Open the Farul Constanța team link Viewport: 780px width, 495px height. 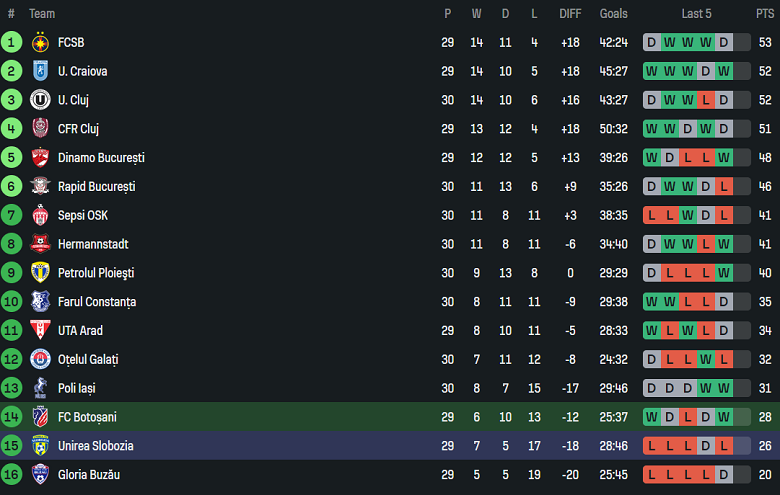(x=97, y=302)
